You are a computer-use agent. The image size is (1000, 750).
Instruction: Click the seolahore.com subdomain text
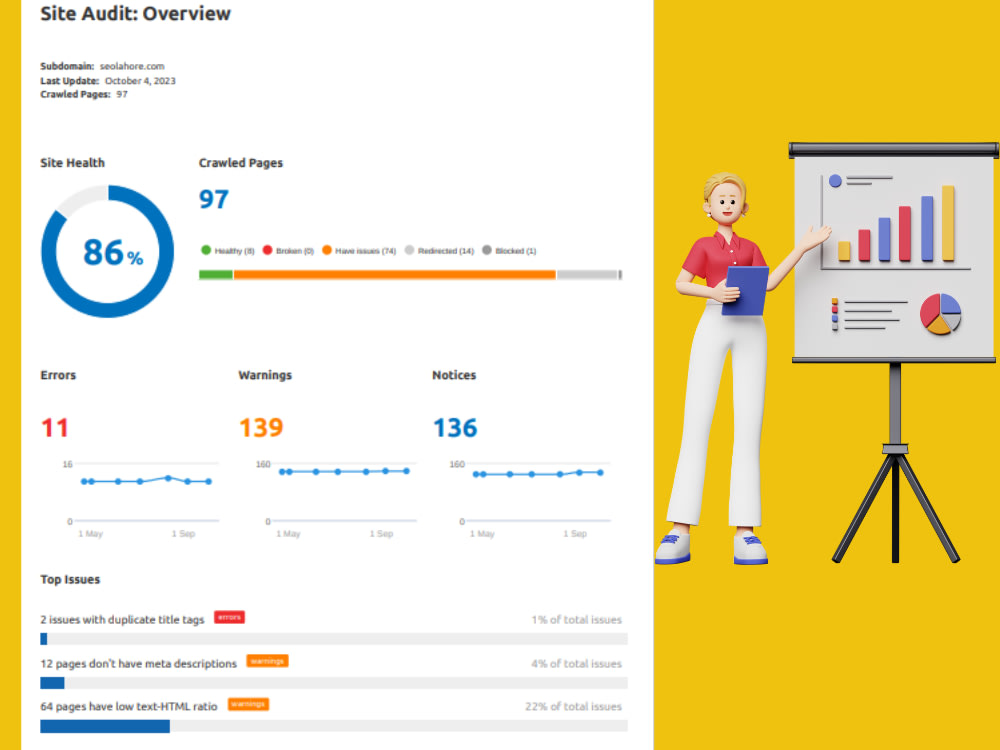pyautogui.click(x=132, y=66)
